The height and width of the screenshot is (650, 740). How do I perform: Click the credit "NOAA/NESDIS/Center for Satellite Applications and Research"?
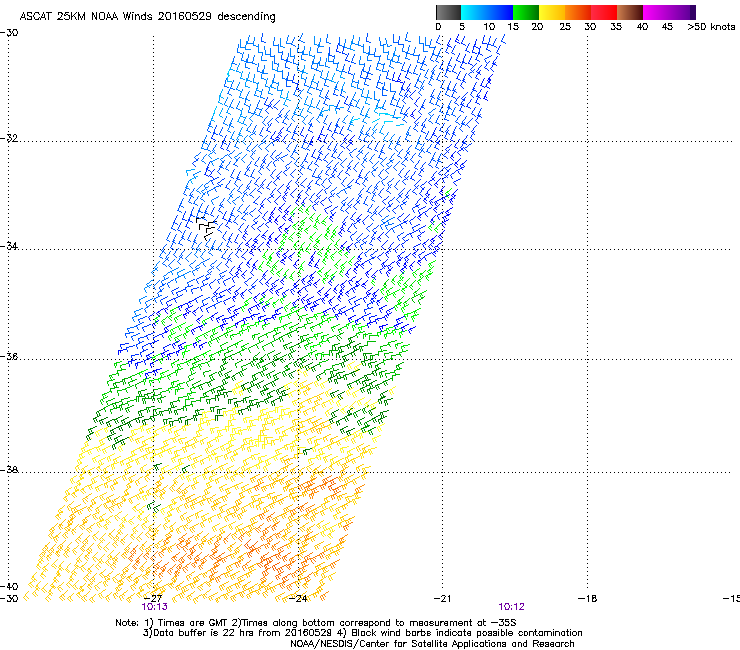pyautogui.click(x=432, y=644)
